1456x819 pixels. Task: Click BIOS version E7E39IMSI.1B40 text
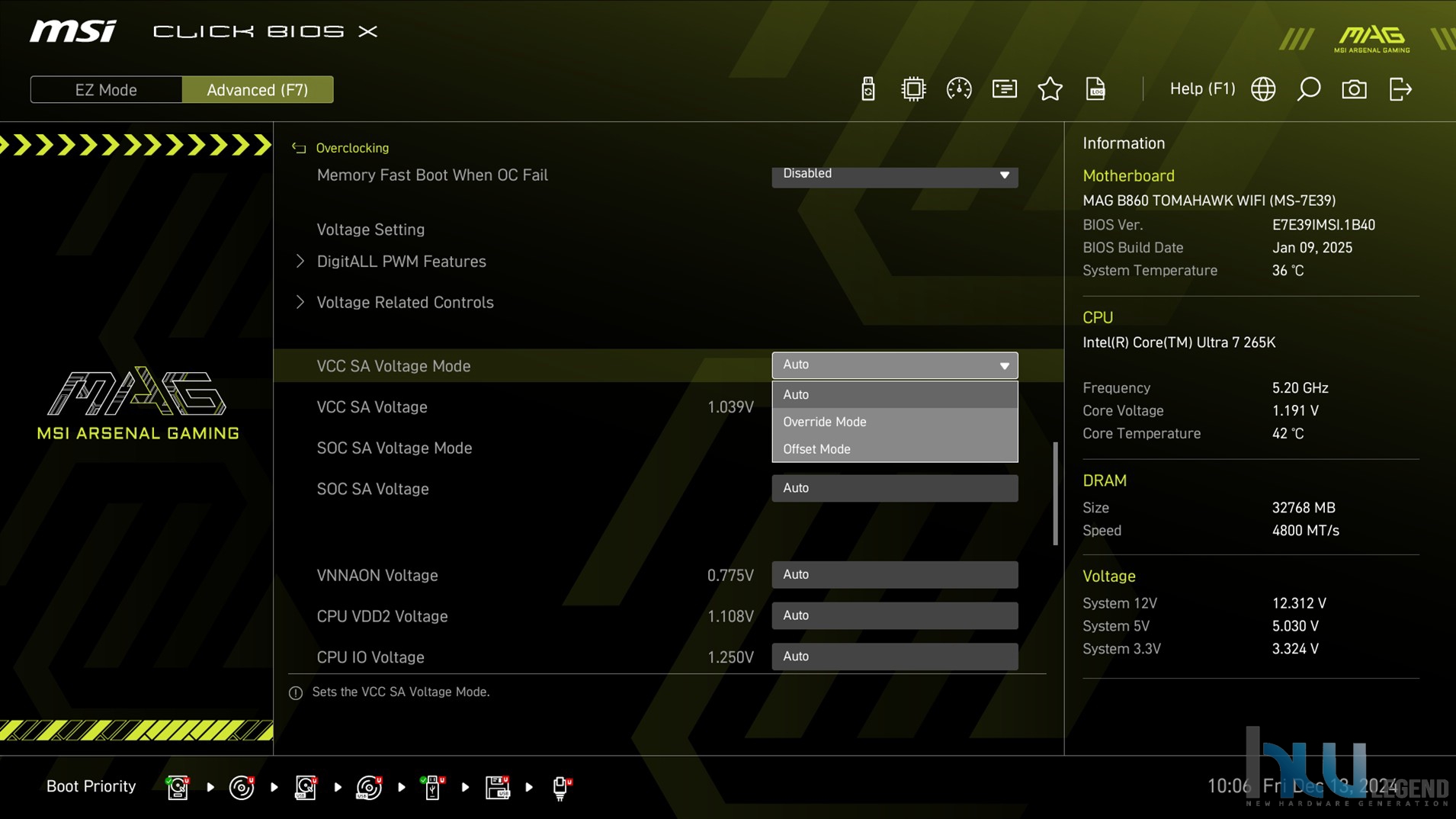[x=1323, y=225]
